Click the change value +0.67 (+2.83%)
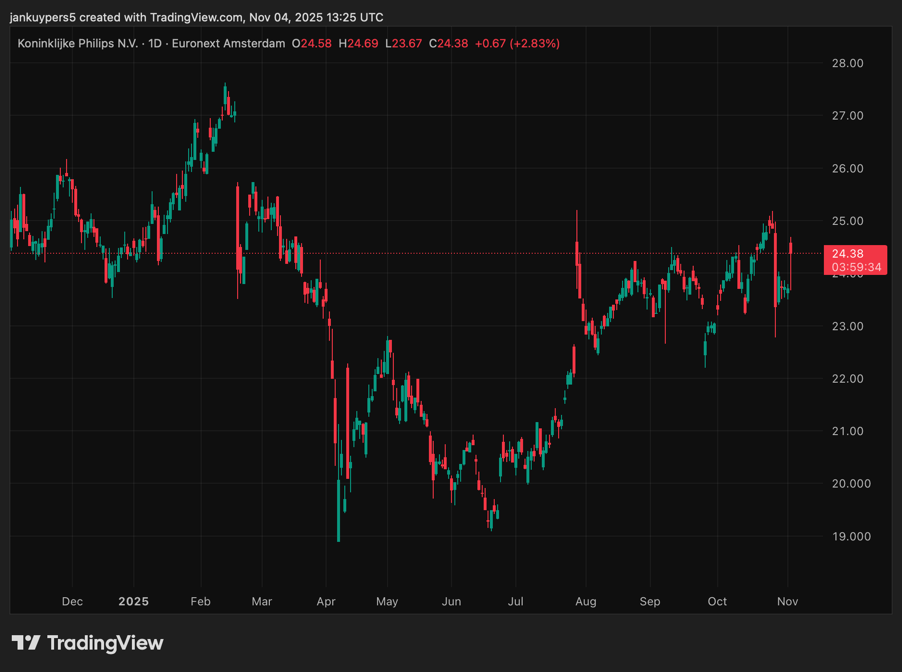 pyautogui.click(x=517, y=43)
